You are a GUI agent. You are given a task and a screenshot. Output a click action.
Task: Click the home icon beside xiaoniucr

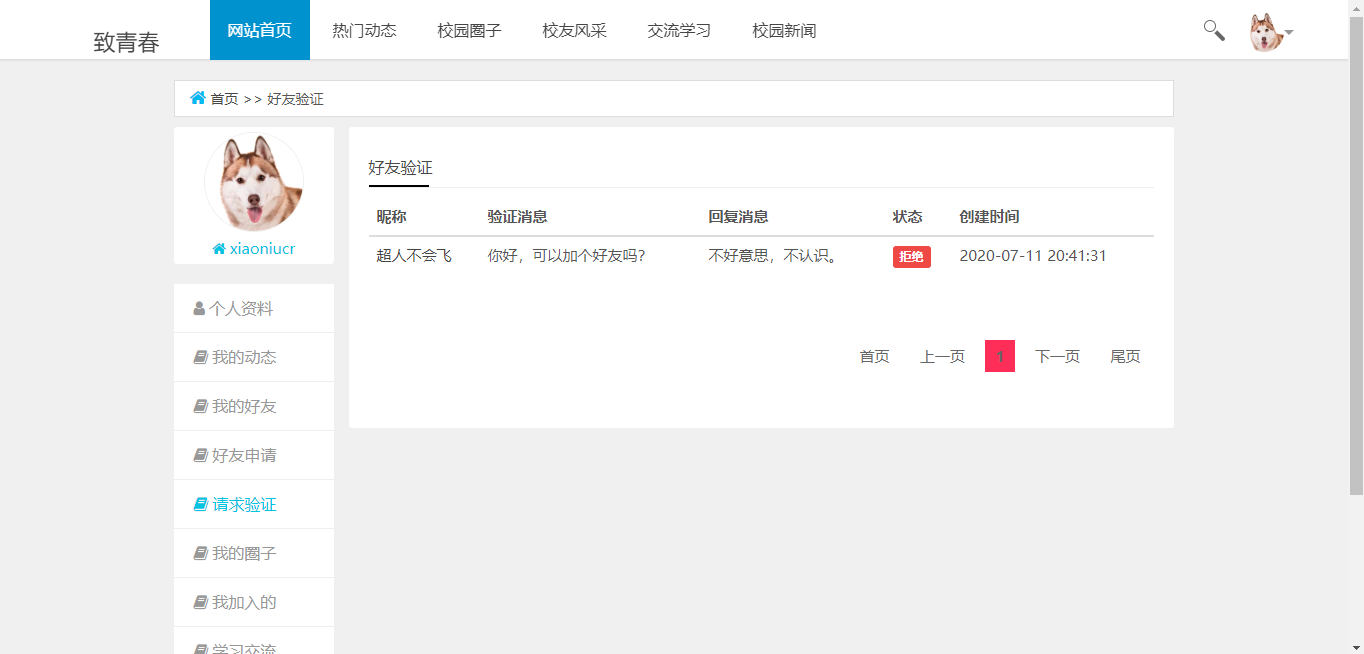[219, 249]
